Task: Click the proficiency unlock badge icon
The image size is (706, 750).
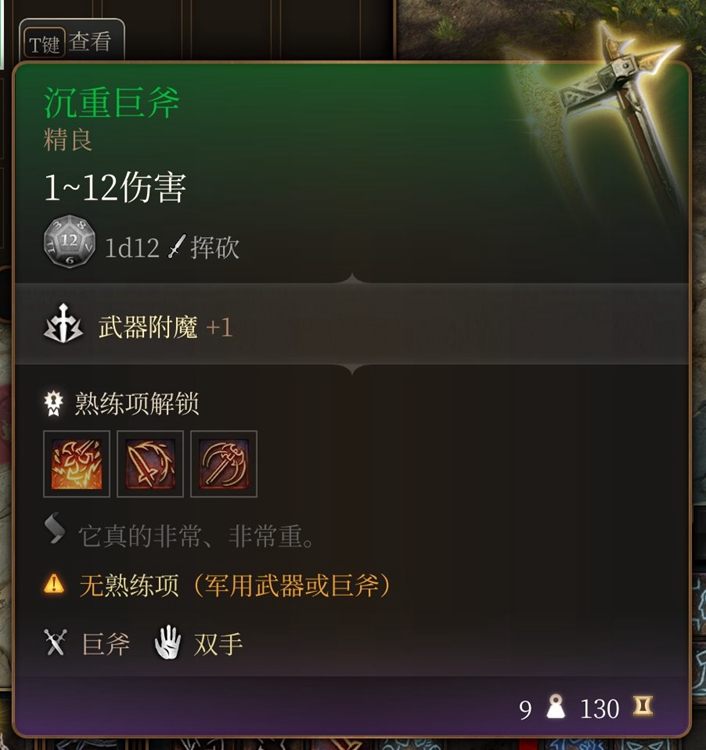Action: pyautogui.click(x=53, y=404)
